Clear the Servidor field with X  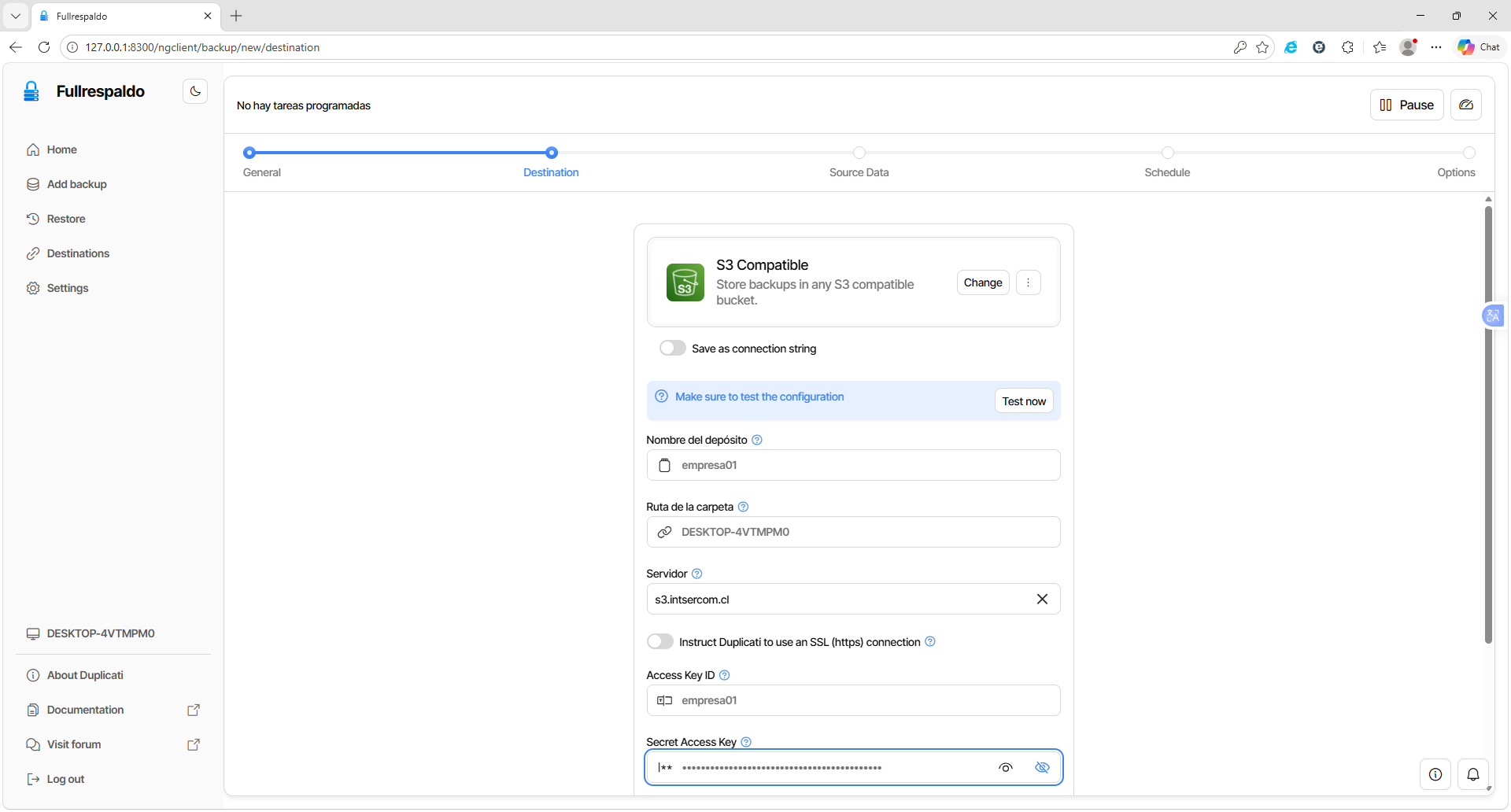[x=1042, y=599]
